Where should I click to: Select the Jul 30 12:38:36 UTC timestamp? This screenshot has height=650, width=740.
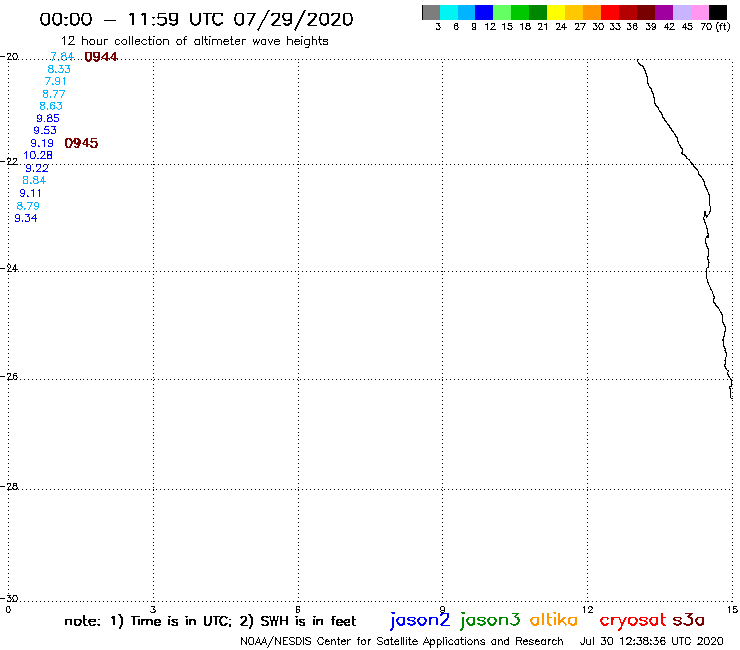(651, 642)
